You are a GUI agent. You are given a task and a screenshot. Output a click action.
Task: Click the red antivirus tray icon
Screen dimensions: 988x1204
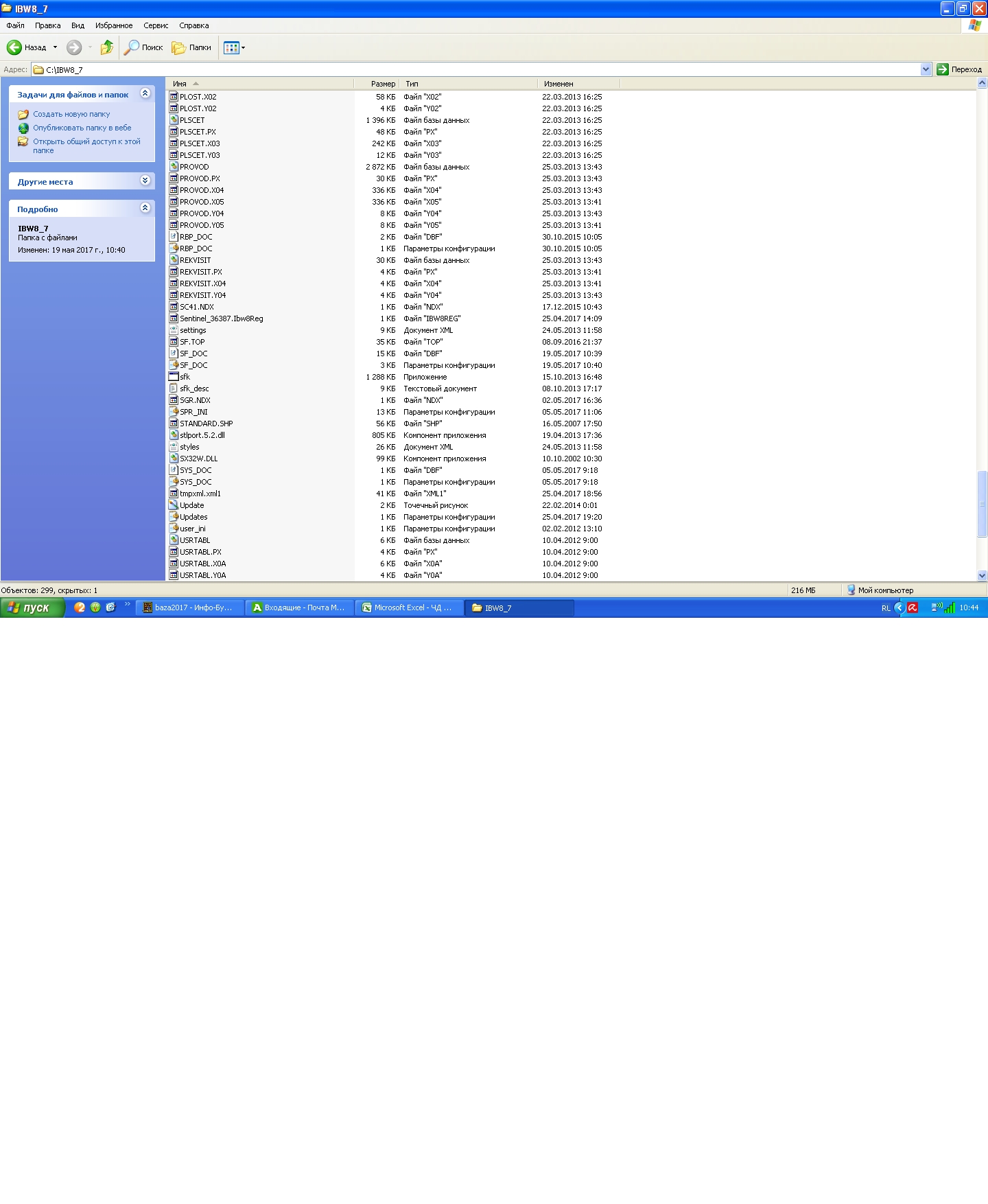click(x=913, y=607)
